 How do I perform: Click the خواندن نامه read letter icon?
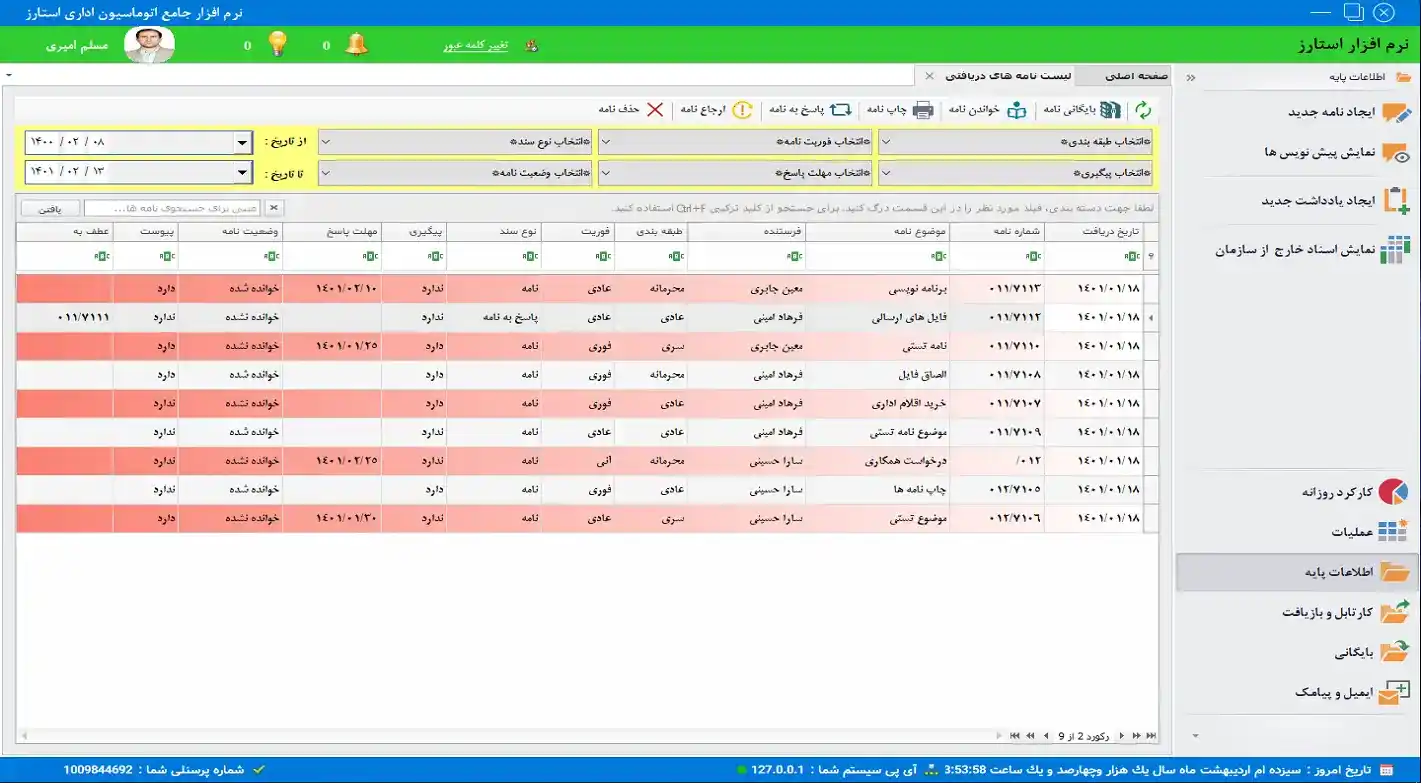[x=1016, y=110]
